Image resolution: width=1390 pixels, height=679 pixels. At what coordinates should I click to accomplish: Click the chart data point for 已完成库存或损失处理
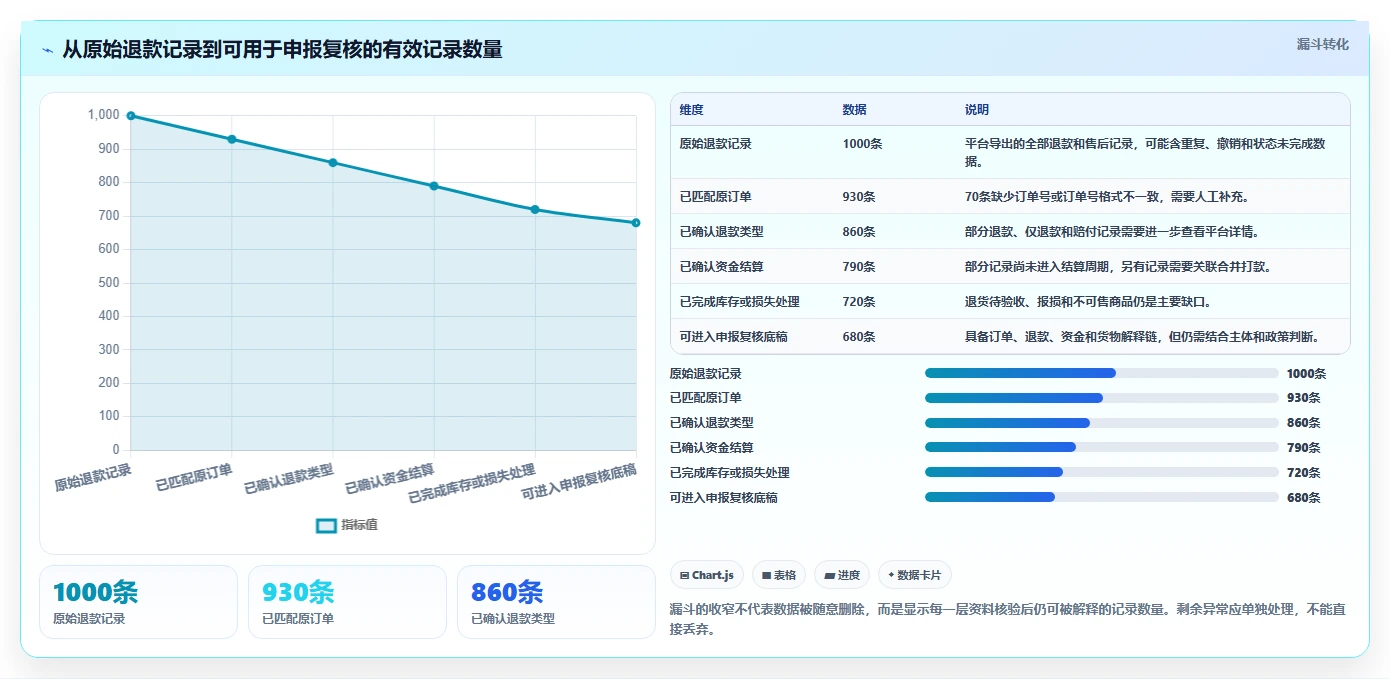535,209
